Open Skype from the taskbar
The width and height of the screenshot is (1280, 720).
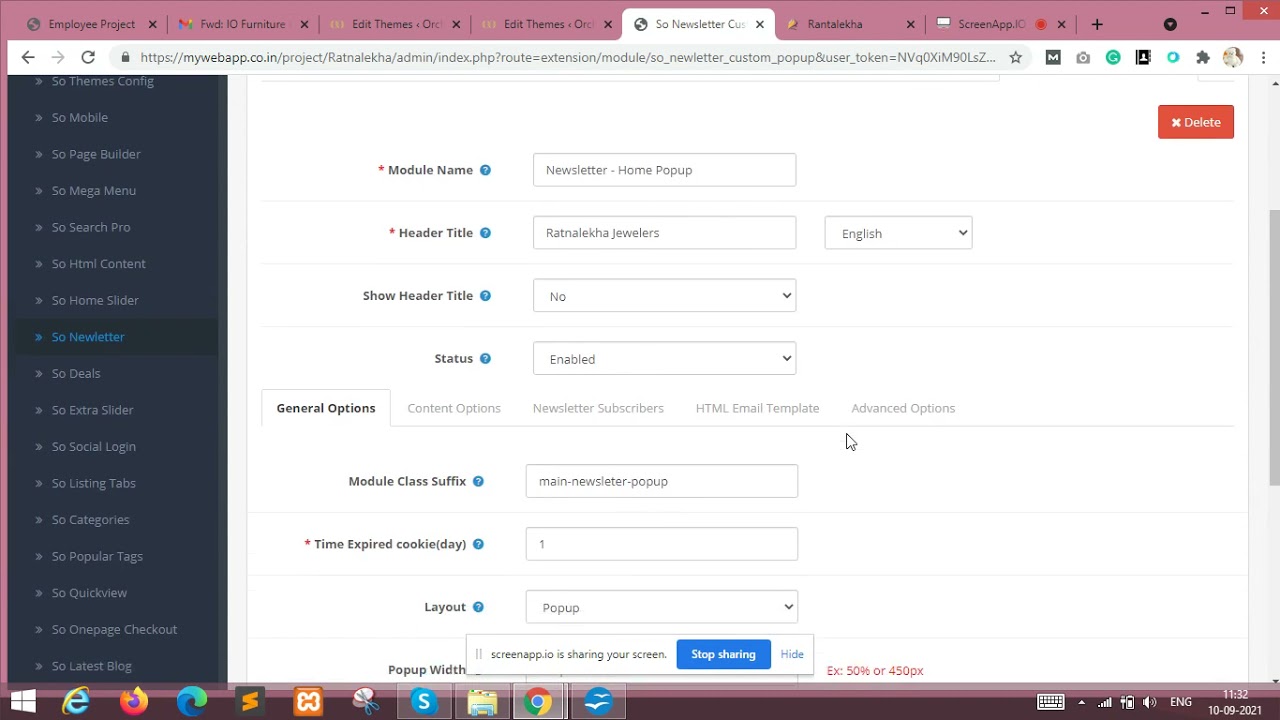click(424, 702)
